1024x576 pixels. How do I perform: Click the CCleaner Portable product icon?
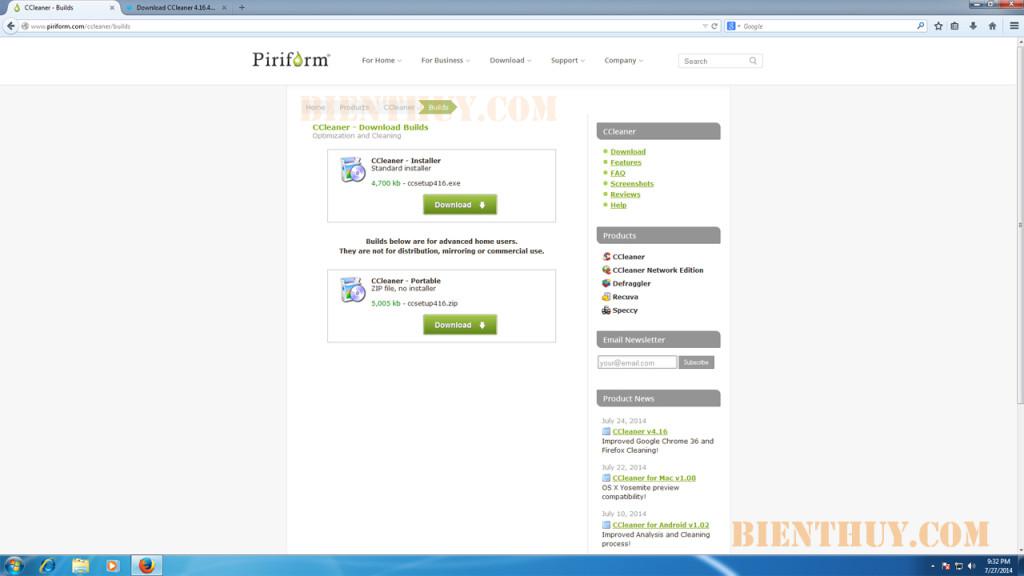(x=353, y=290)
